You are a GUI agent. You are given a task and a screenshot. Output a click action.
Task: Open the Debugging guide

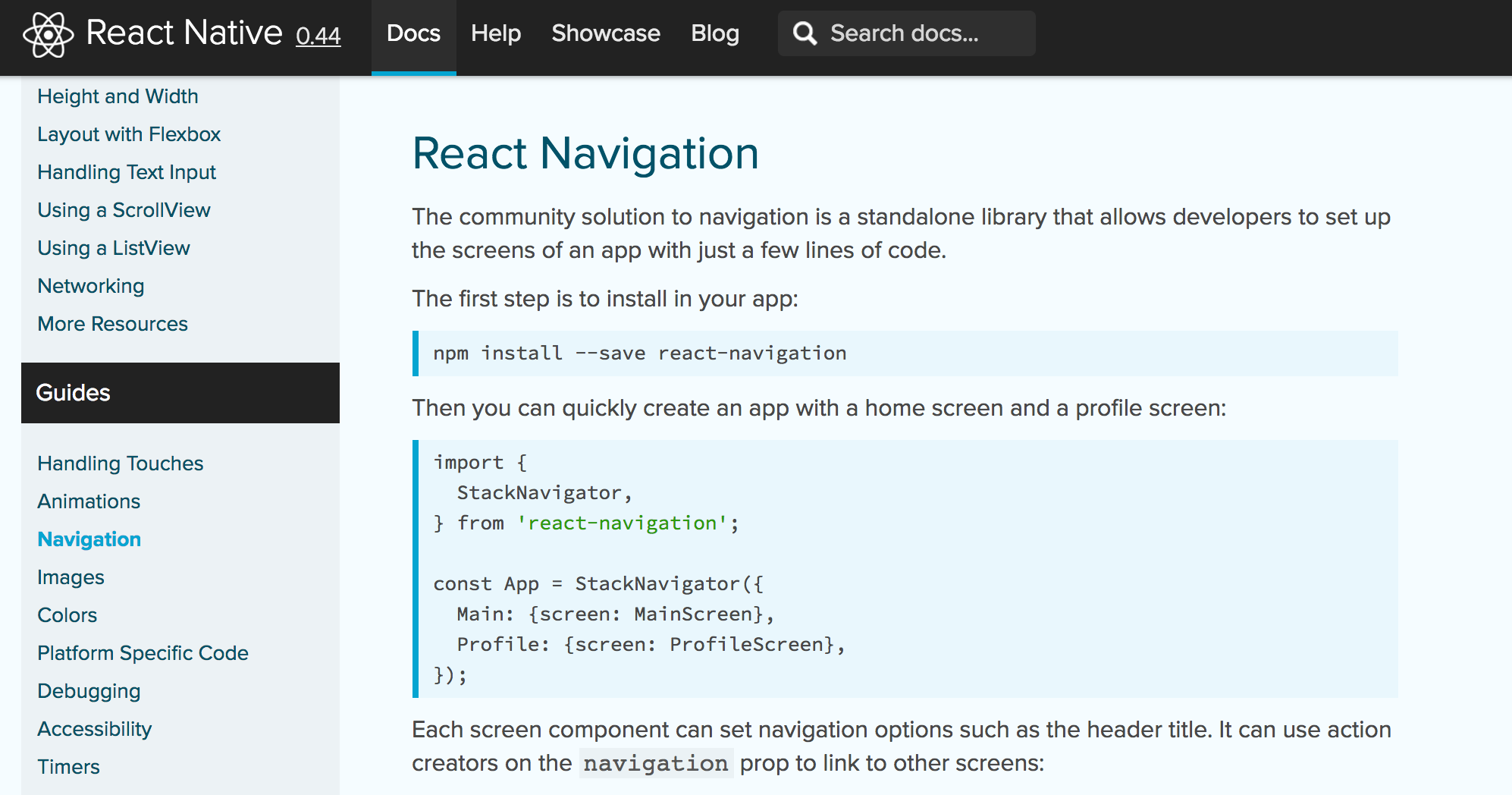click(89, 691)
